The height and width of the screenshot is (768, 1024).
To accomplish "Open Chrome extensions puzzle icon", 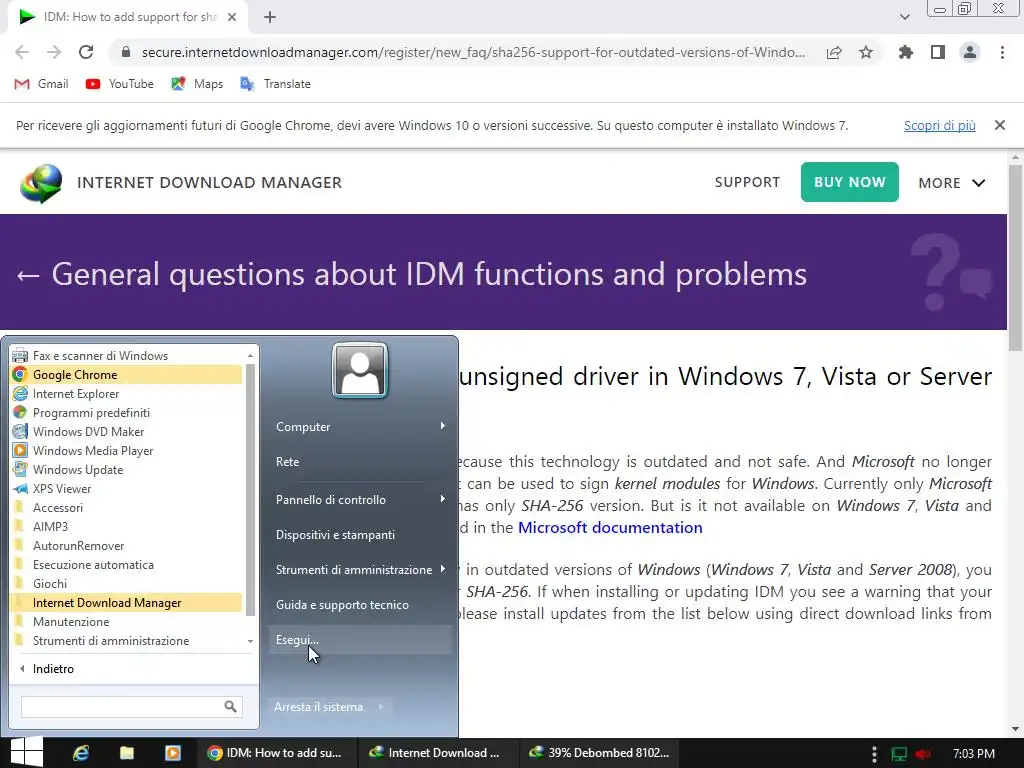I will coord(906,52).
